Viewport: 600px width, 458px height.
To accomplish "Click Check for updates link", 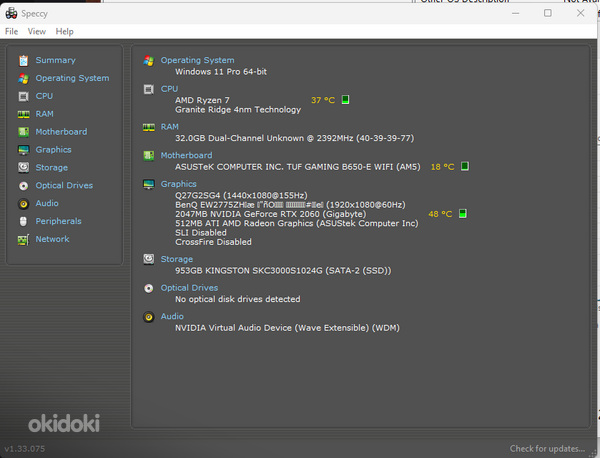I will (x=547, y=449).
